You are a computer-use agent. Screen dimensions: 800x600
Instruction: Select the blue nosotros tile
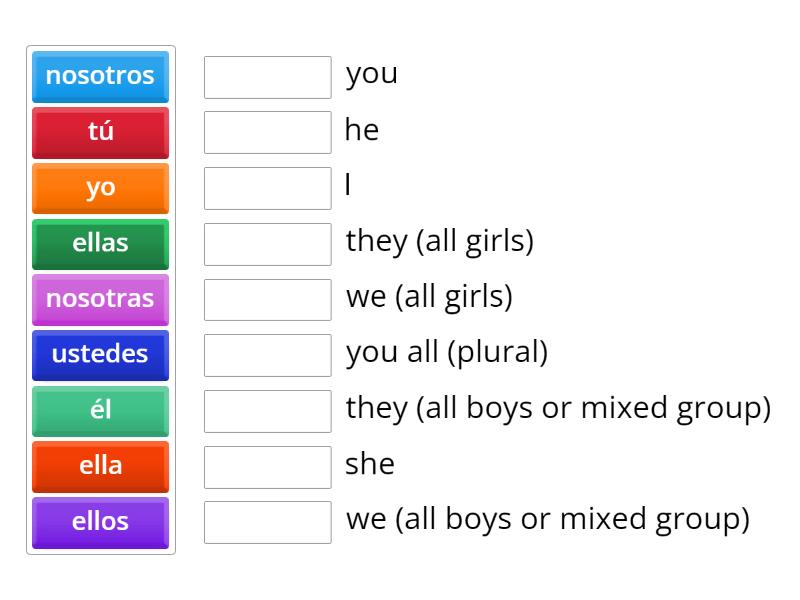[100, 77]
